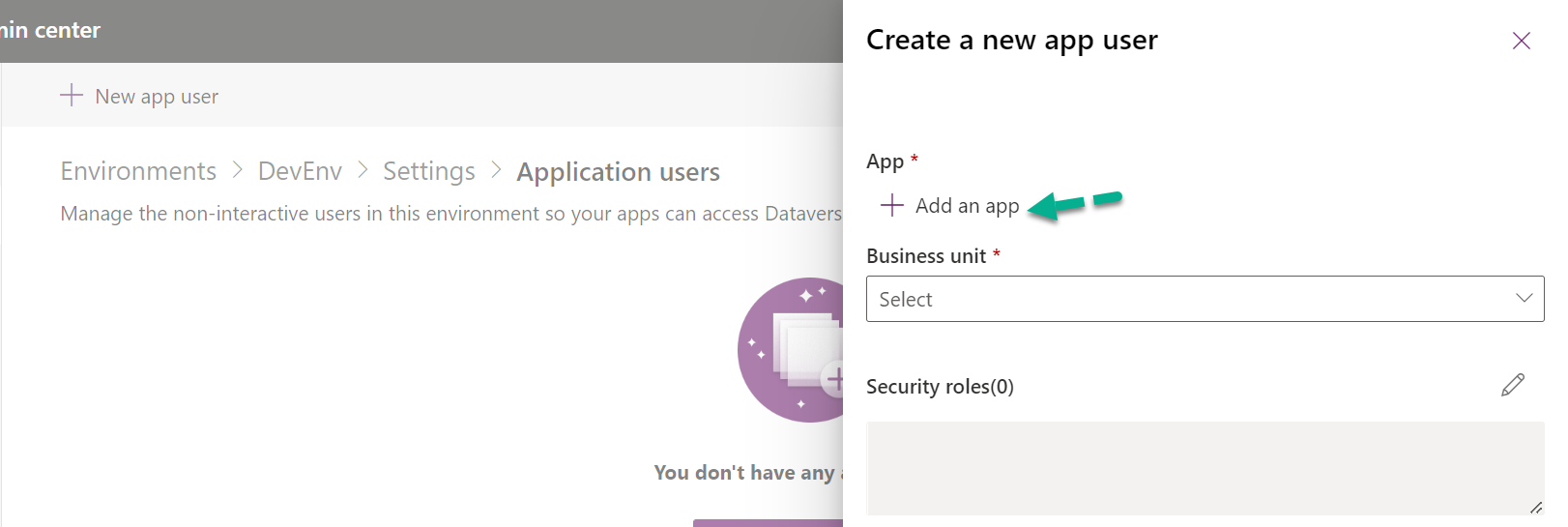Click the plus icon beside New app user

[72, 95]
